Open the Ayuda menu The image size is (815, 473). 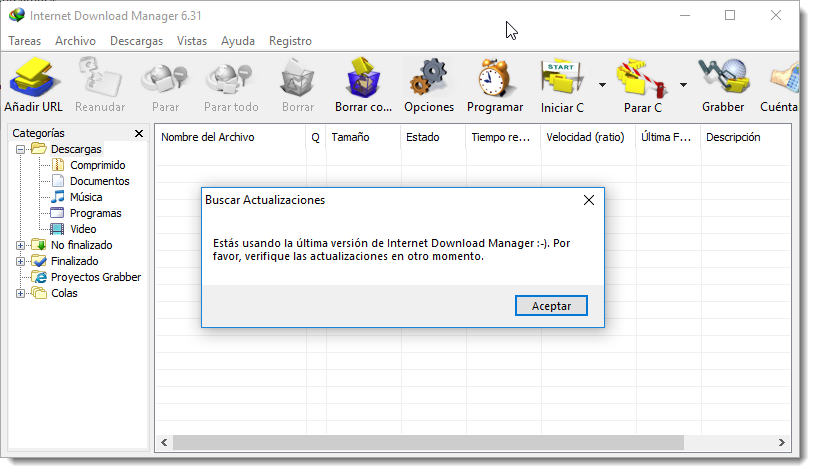pyautogui.click(x=238, y=41)
